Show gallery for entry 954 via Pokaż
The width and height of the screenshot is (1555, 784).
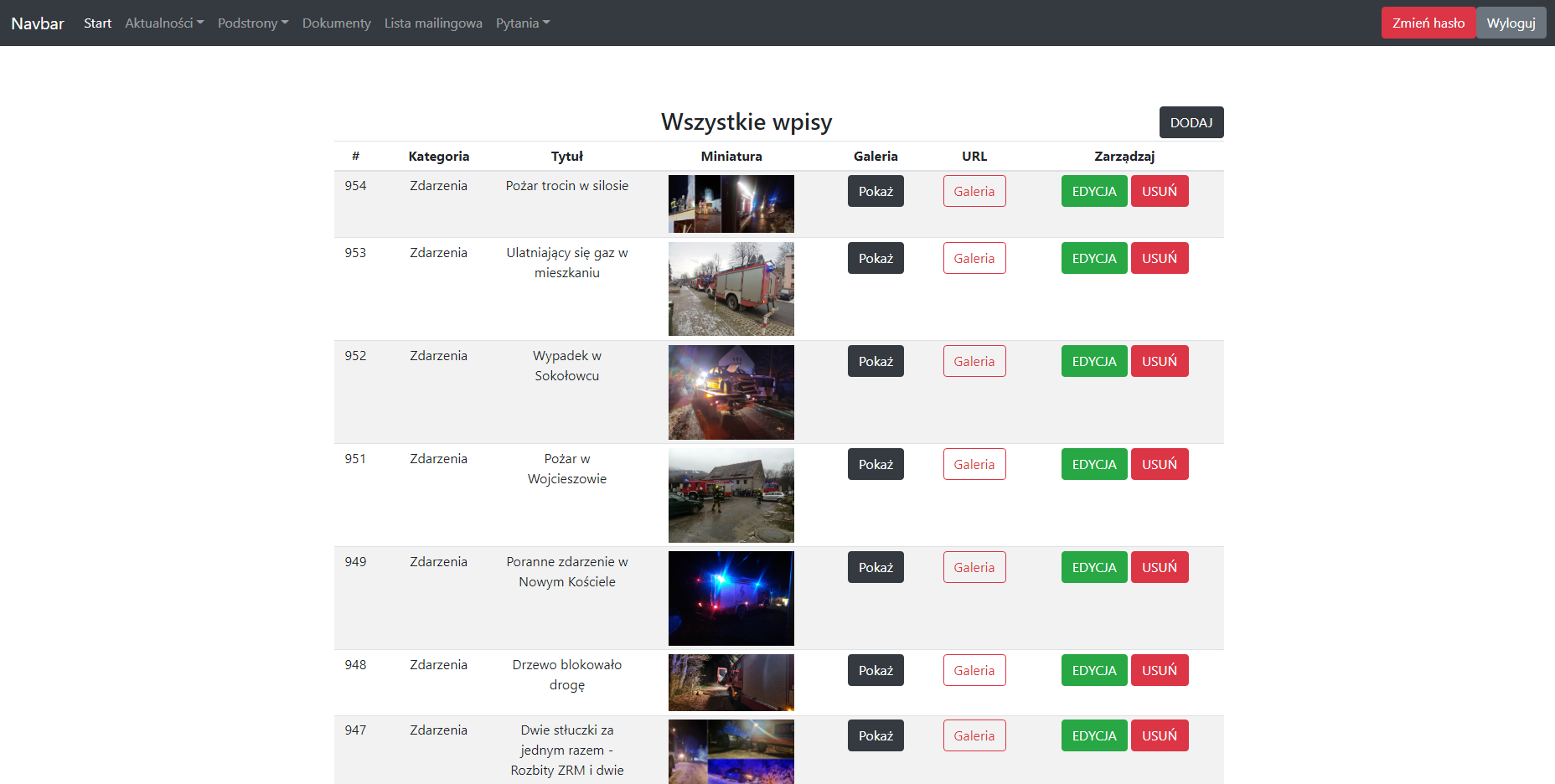point(876,191)
